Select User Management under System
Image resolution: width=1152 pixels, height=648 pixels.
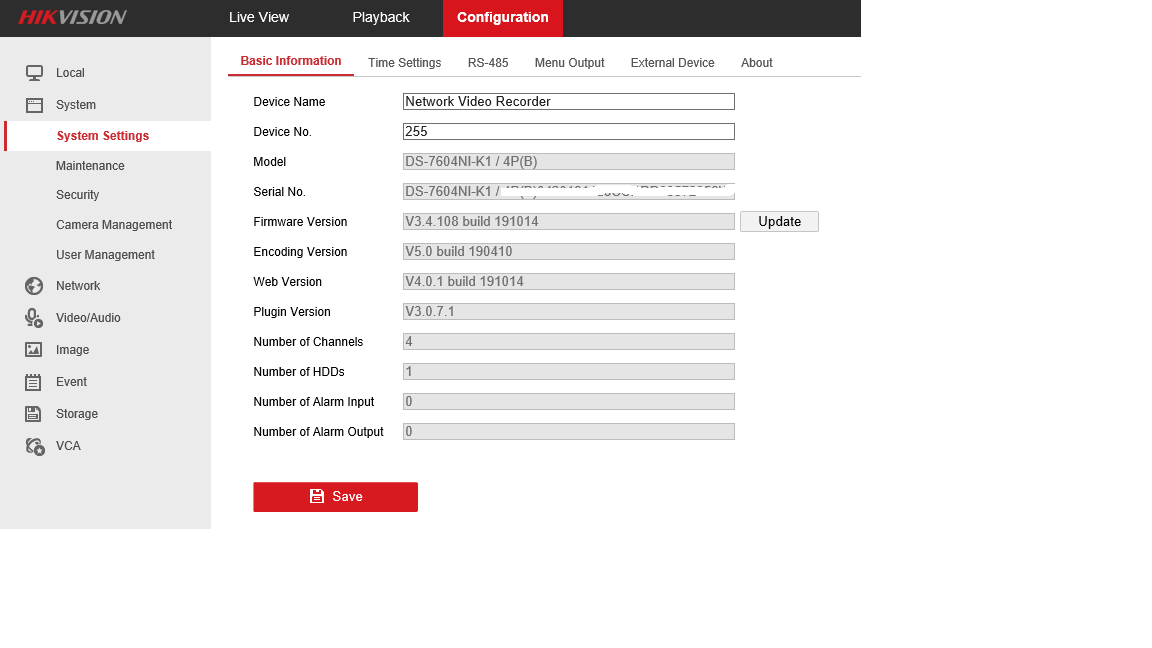[x=105, y=255]
